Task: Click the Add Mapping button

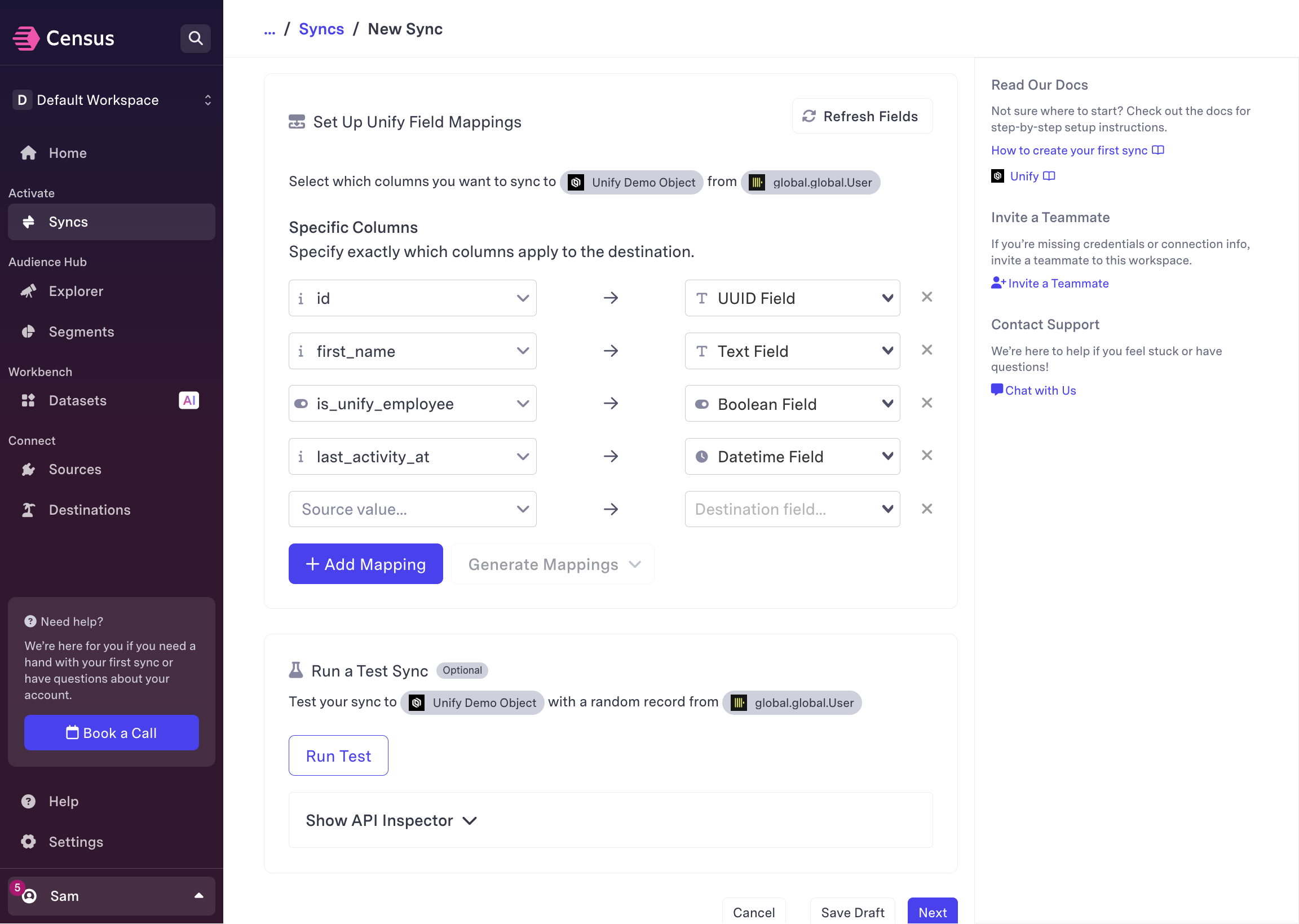Action: 365,564
